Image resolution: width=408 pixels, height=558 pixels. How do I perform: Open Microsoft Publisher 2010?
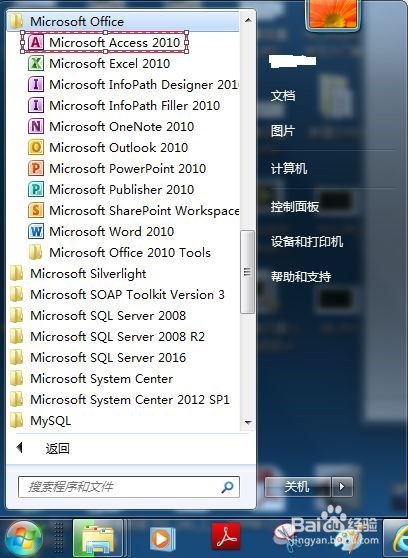pos(111,189)
